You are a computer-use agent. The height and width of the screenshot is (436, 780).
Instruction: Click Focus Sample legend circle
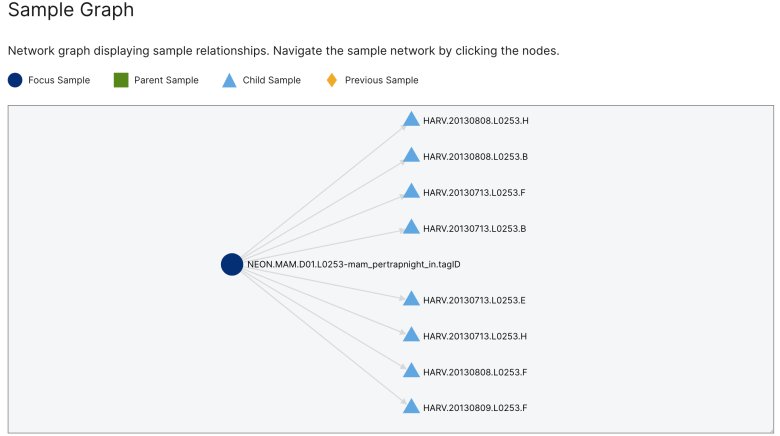click(x=15, y=80)
